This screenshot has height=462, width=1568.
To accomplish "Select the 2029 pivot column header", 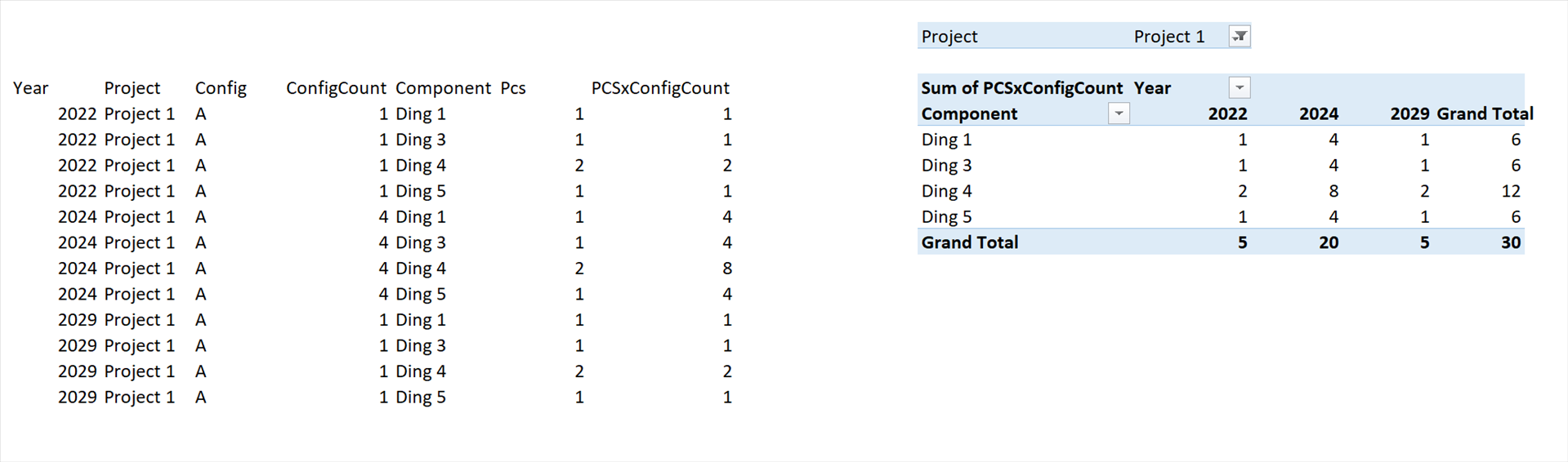I will point(1409,113).
